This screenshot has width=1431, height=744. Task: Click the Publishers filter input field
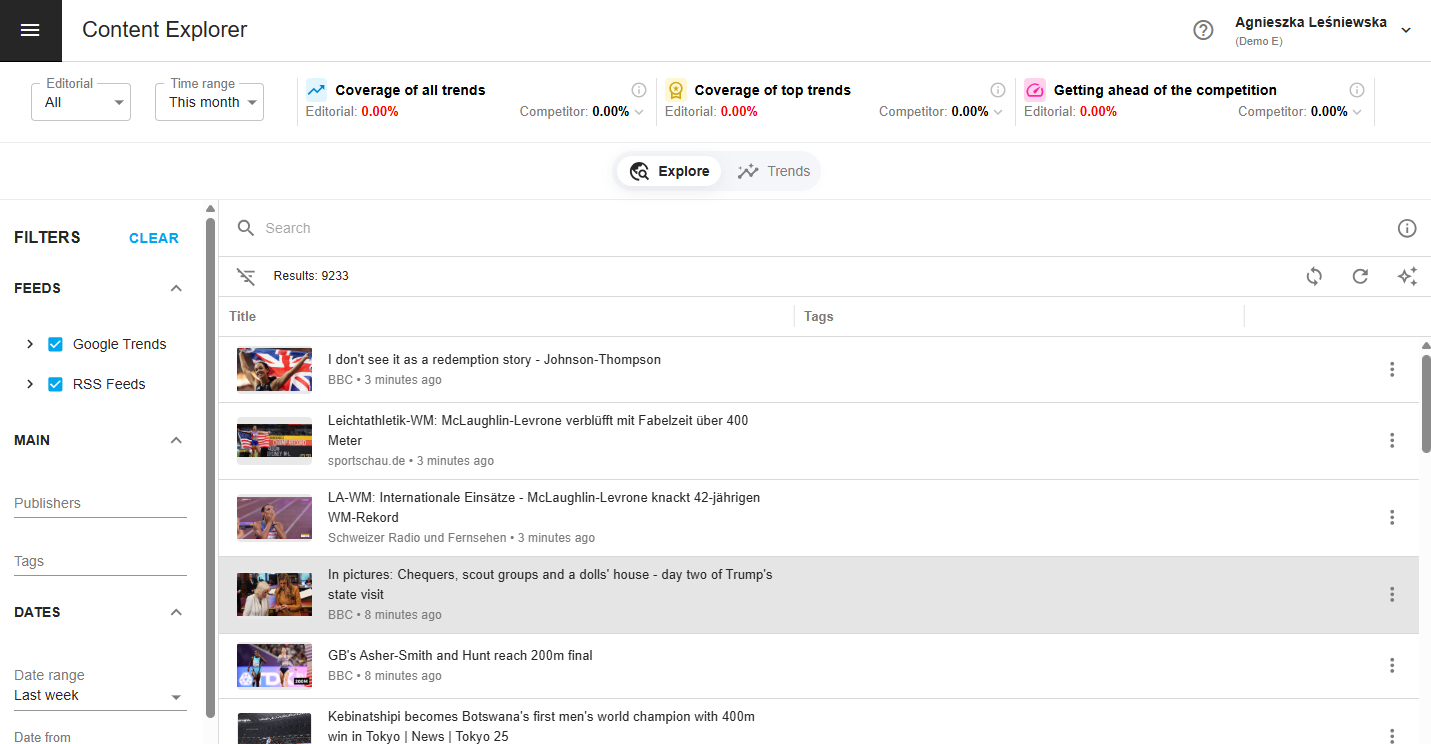pos(100,503)
